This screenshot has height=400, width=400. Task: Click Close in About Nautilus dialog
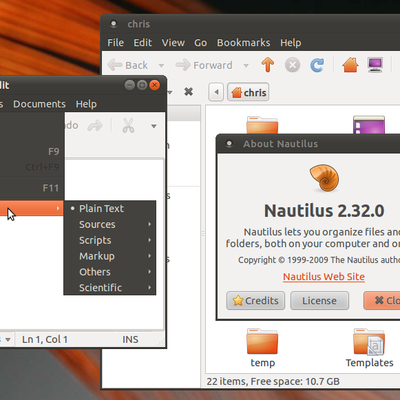click(382, 301)
